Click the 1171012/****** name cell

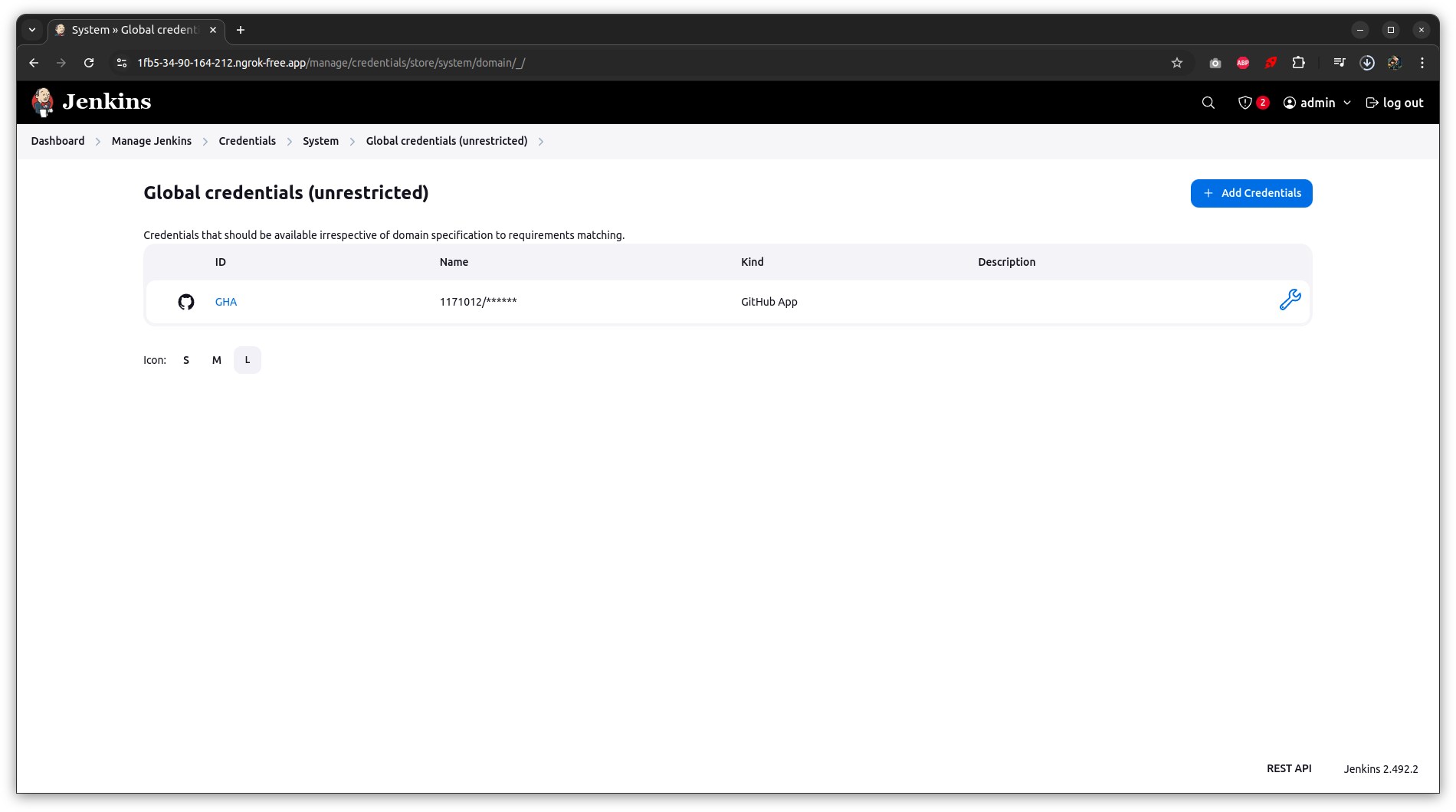[x=478, y=302]
